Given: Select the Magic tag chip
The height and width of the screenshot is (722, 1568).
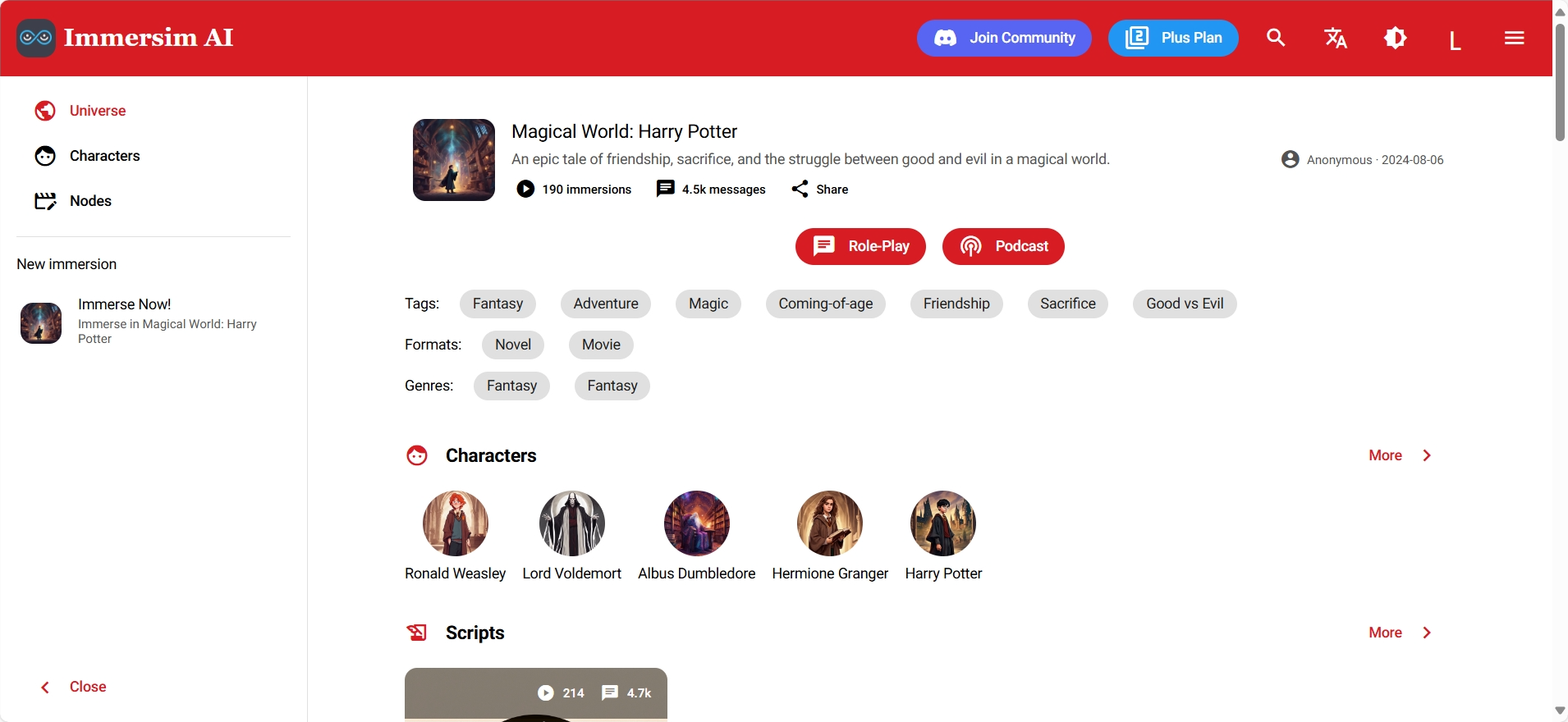Looking at the screenshot, I should (708, 304).
